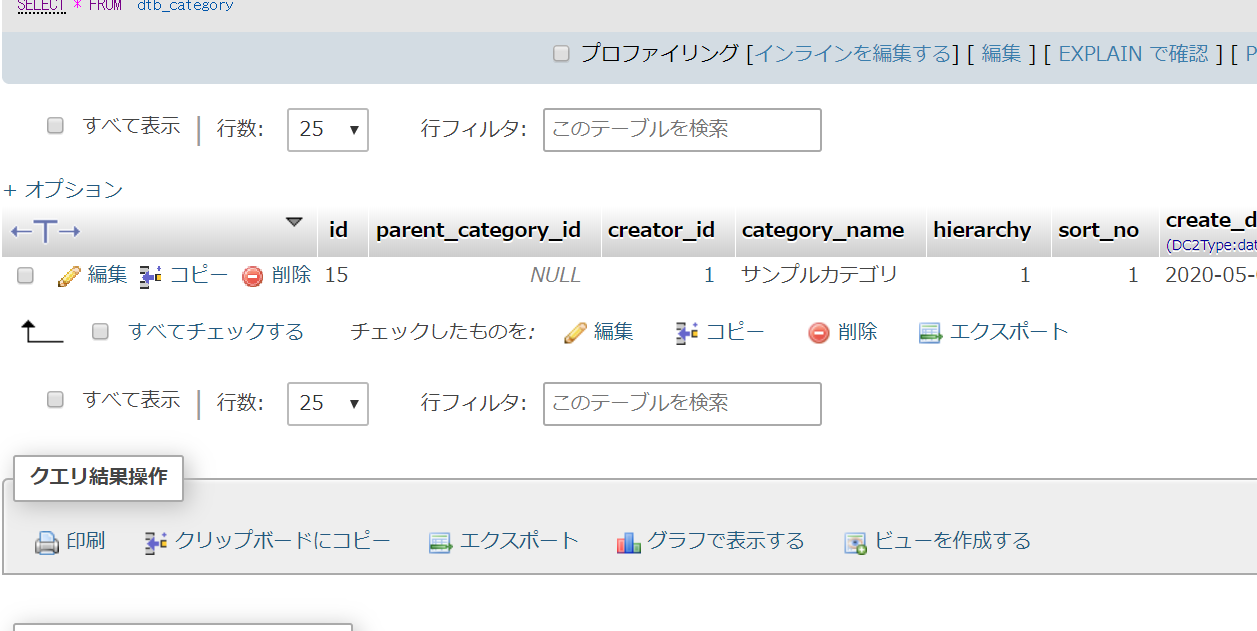The image size is (1257, 631).
Task: Click pencil icon for checked items 編集
Action: [x=575, y=333]
